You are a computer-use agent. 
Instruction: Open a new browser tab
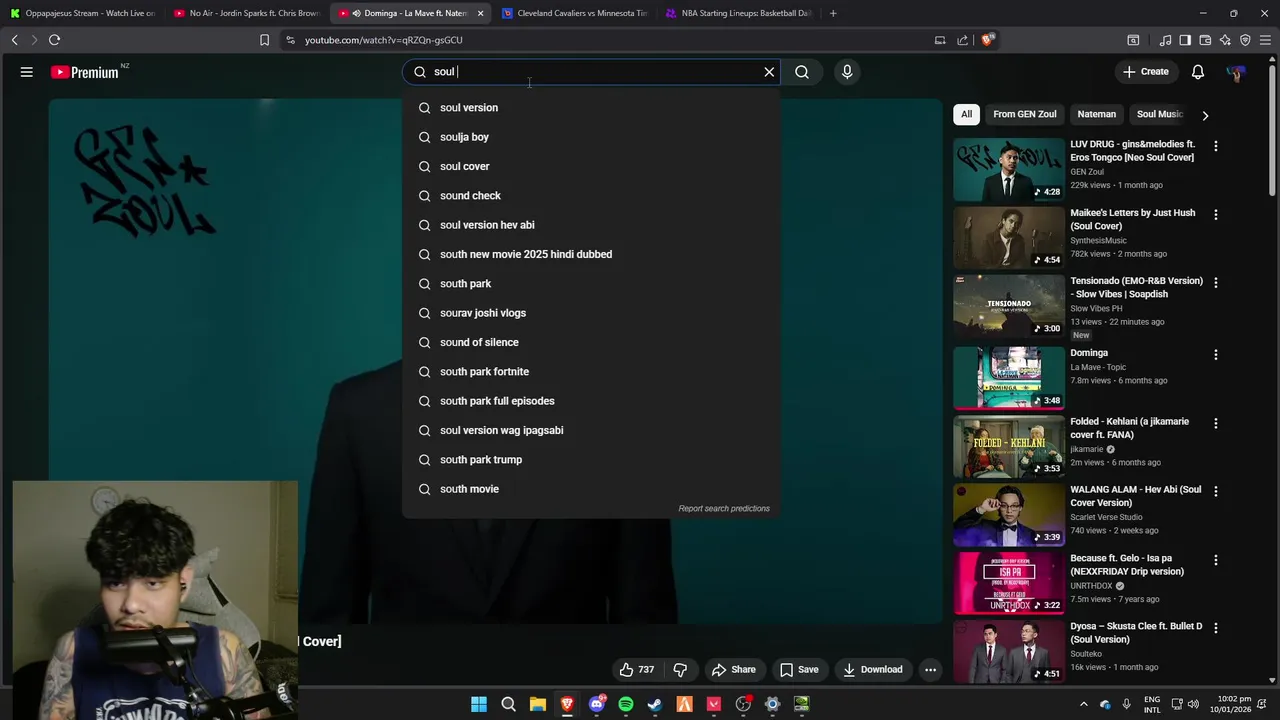(x=833, y=13)
